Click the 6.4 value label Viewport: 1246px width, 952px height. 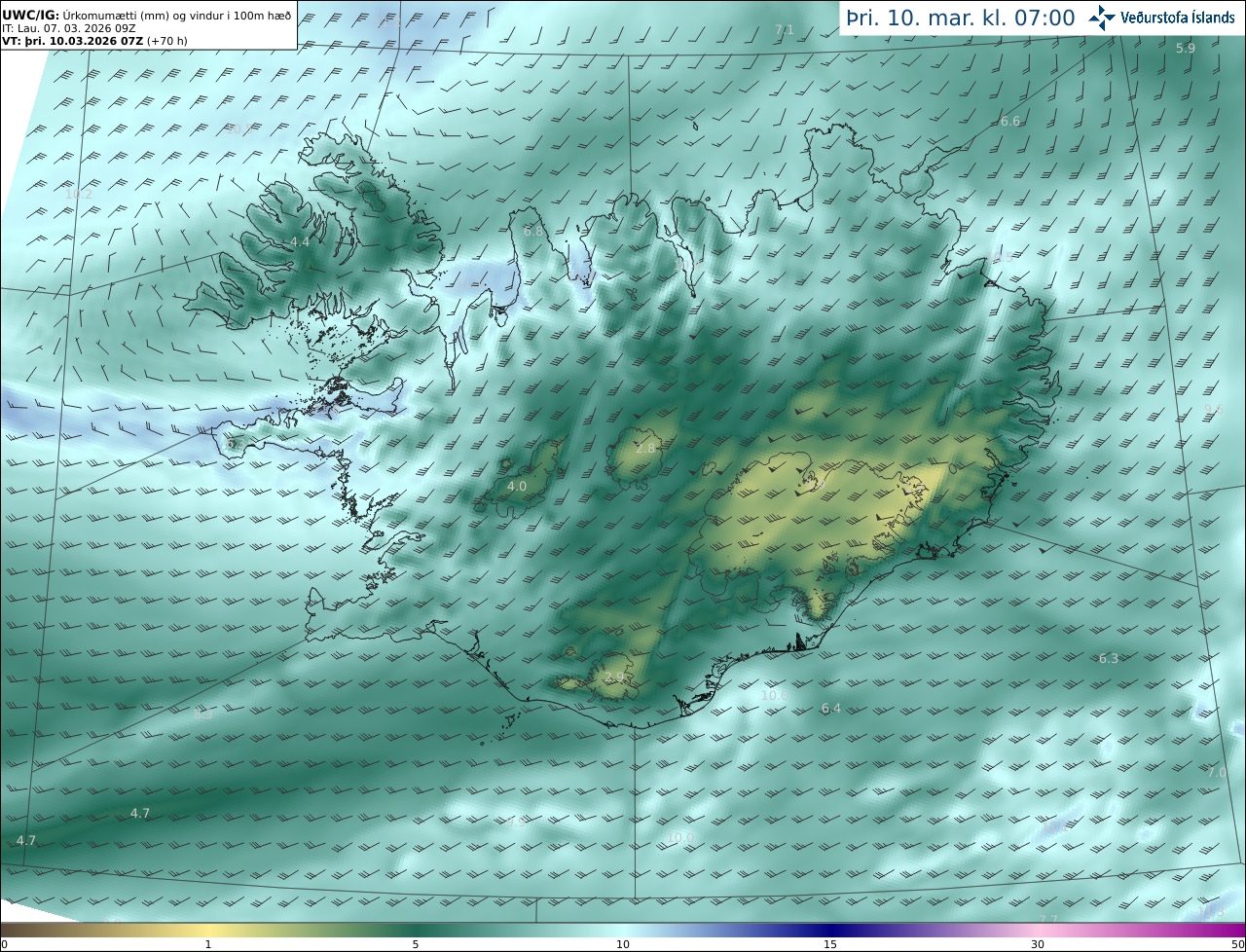pyautogui.click(x=831, y=708)
